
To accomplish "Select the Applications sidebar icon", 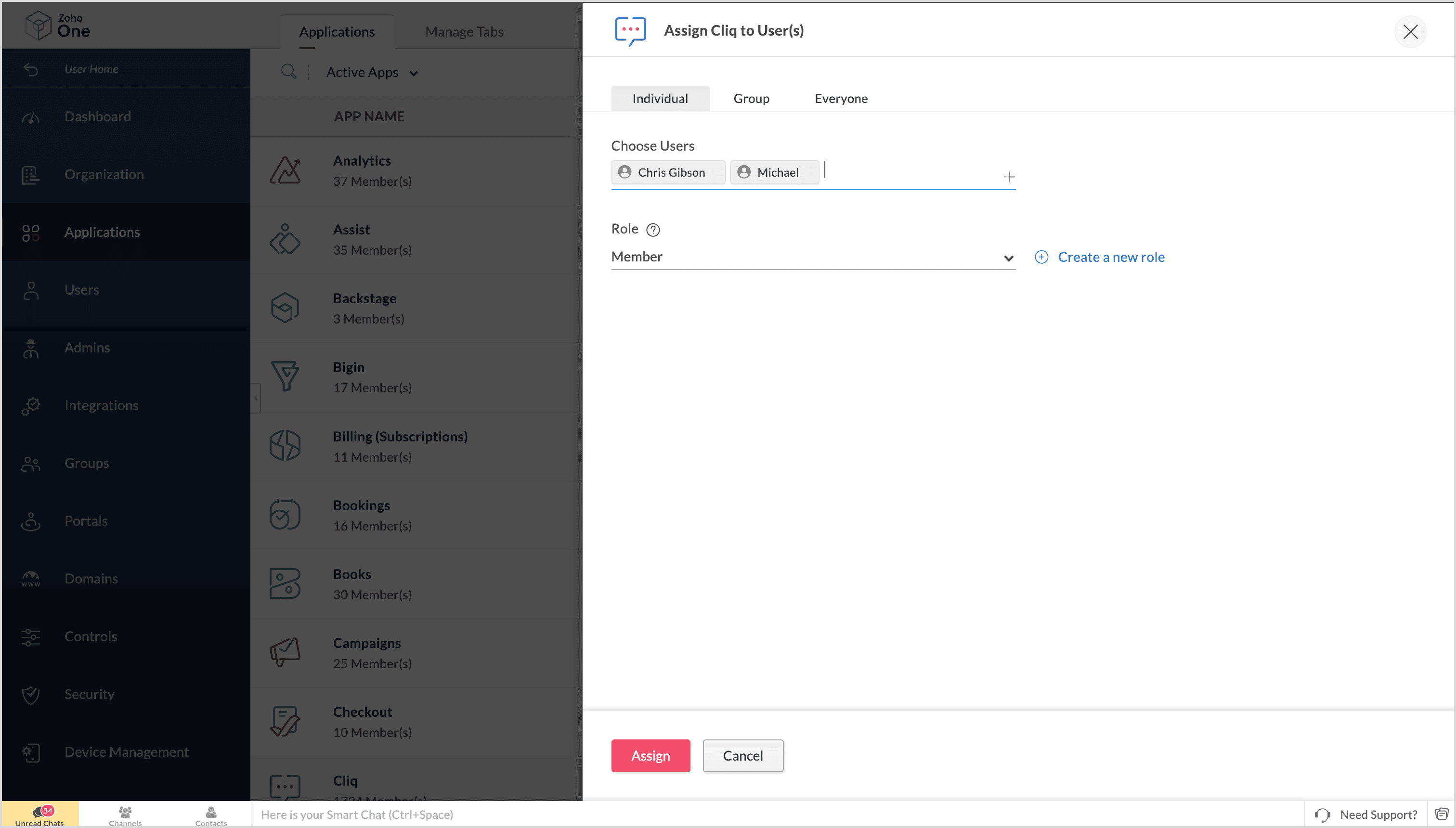I will 31,233.
